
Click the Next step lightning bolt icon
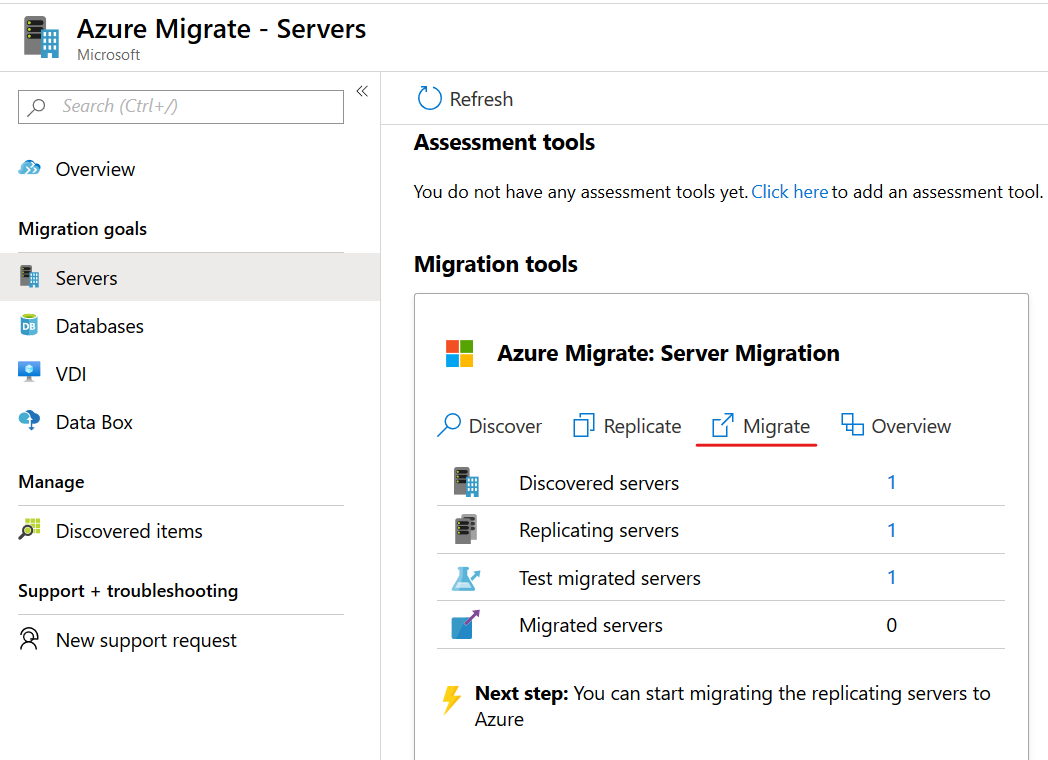(x=452, y=700)
